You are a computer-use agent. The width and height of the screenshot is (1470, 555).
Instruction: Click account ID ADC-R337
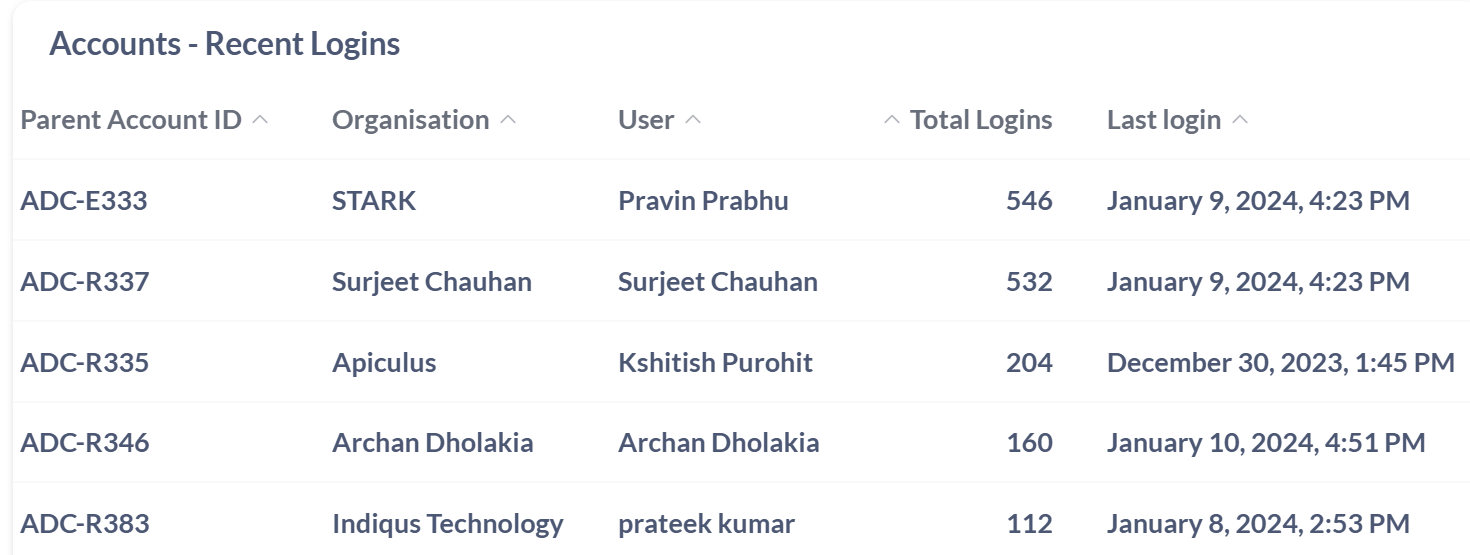point(85,282)
